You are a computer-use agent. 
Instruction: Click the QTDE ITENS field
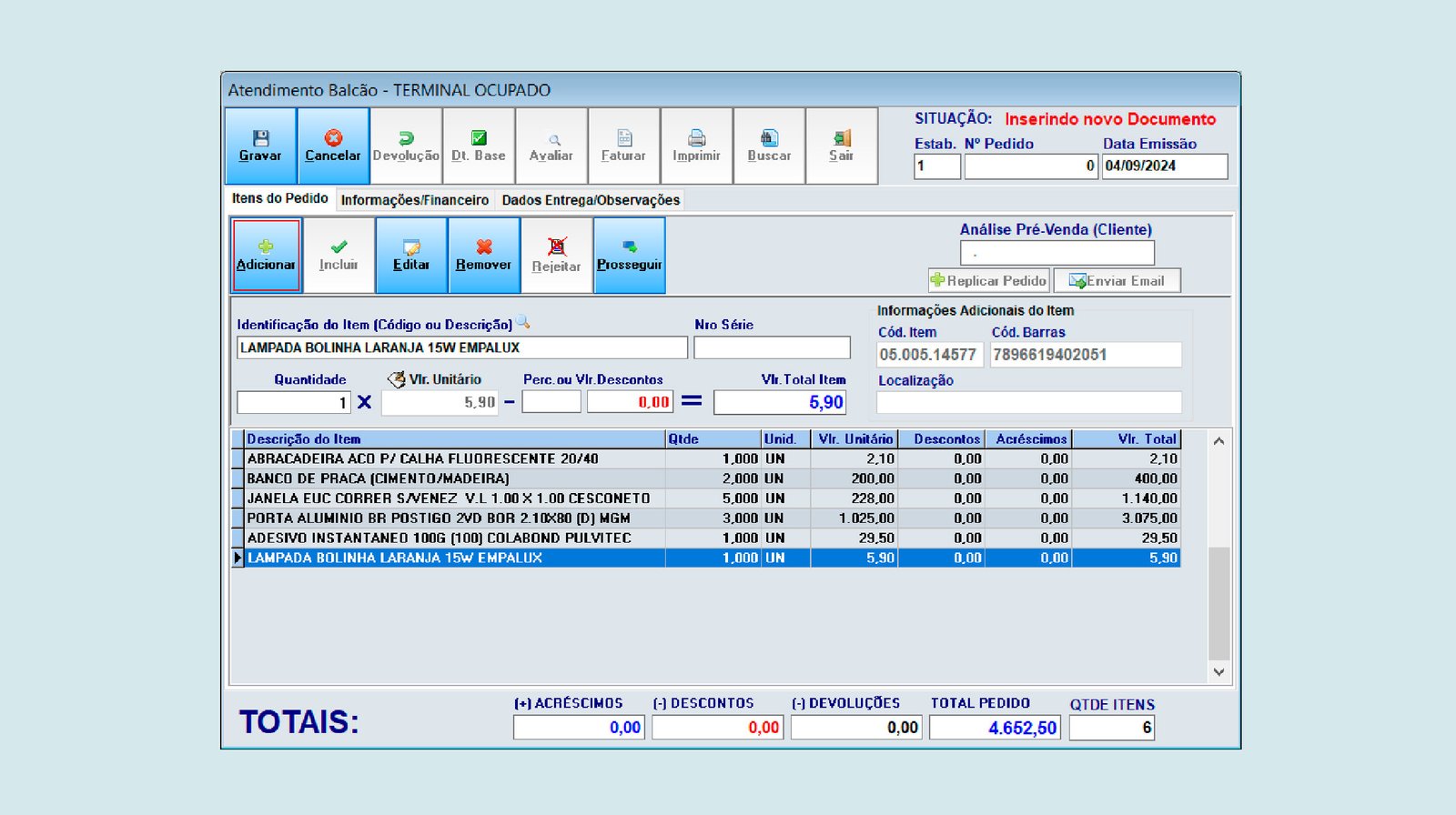[x=1112, y=728]
